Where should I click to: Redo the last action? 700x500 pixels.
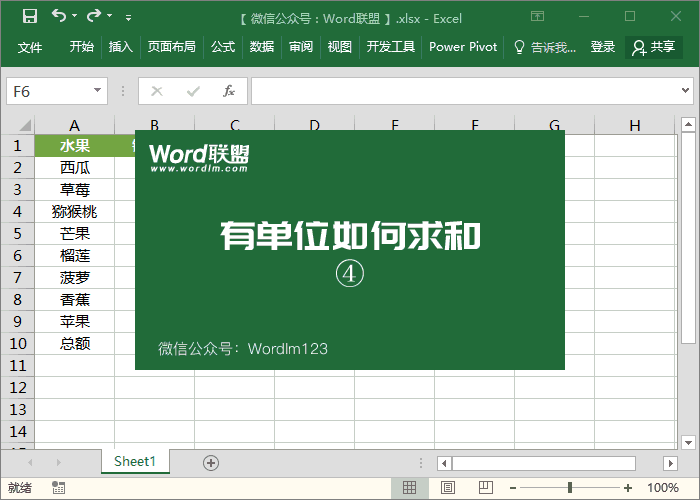pyautogui.click(x=94, y=17)
